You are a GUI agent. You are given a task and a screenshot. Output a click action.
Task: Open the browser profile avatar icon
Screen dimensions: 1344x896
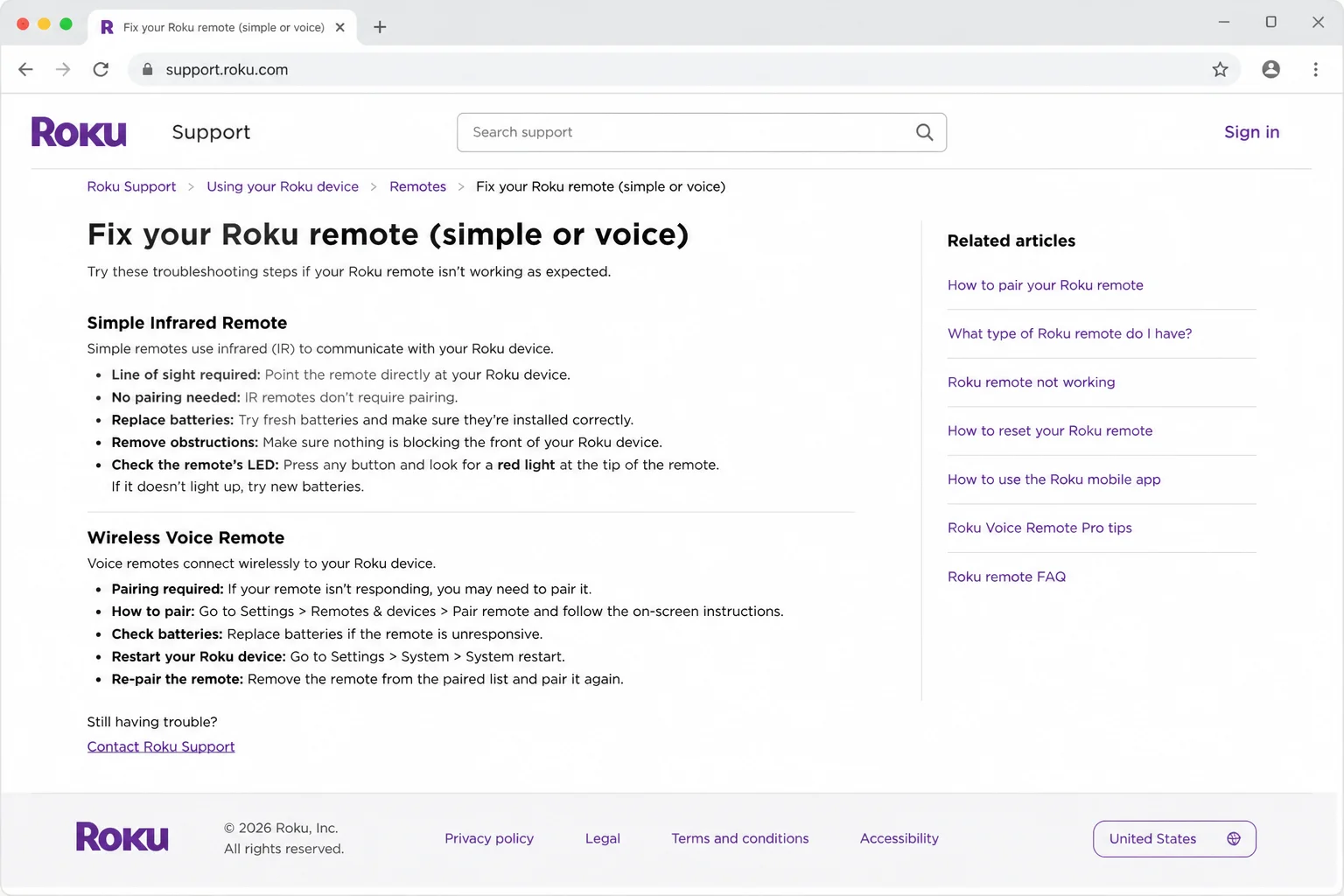point(1270,69)
